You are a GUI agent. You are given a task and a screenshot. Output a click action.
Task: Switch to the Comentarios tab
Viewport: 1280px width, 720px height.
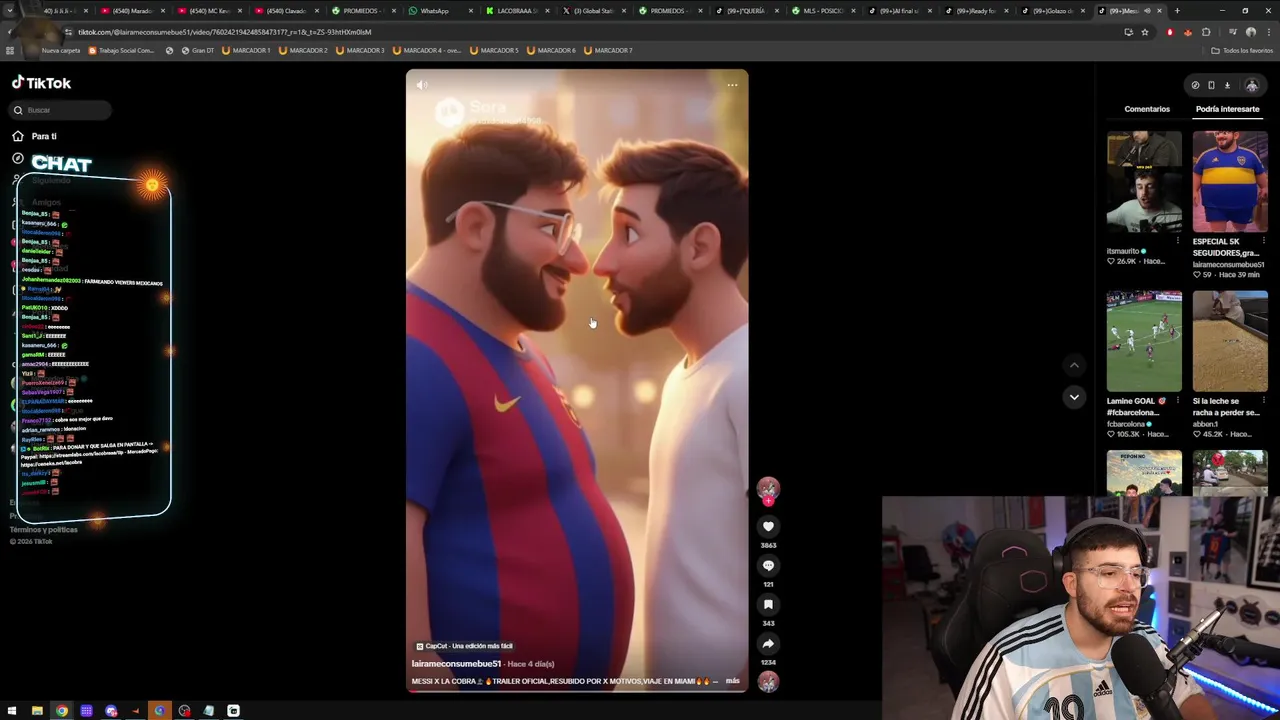click(x=1147, y=109)
